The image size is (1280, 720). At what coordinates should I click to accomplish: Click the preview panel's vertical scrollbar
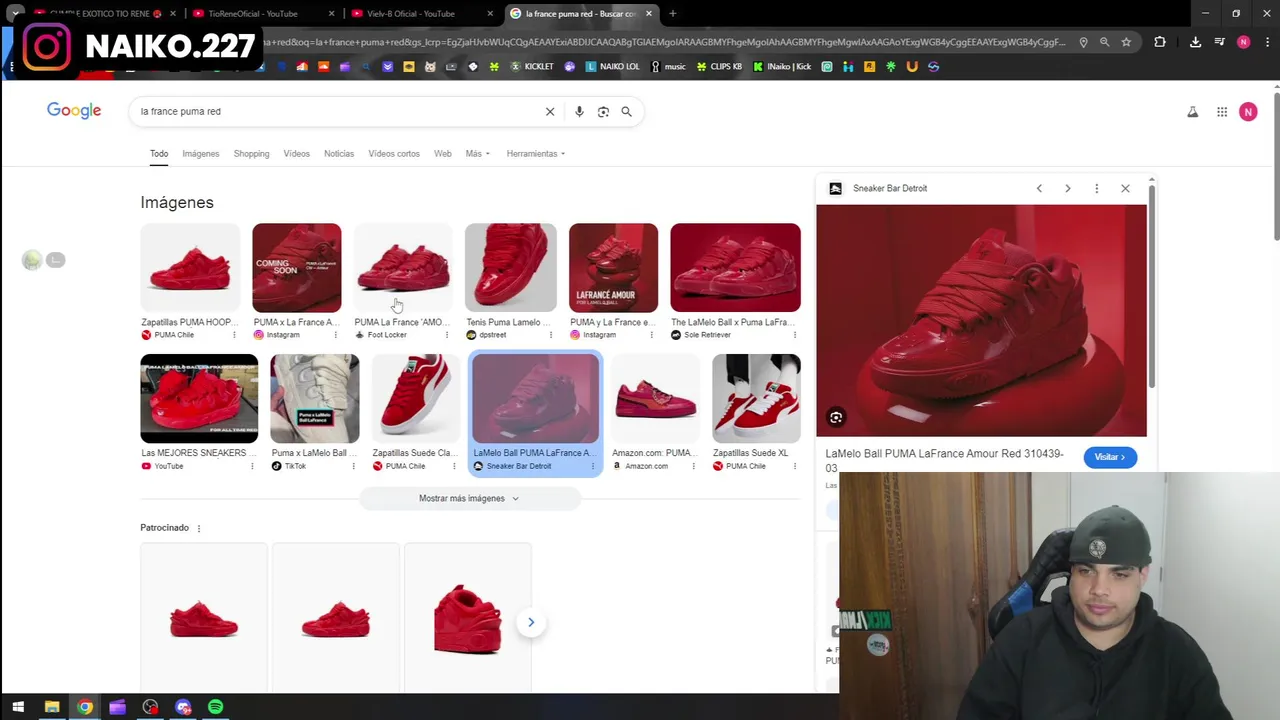(x=1152, y=285)
